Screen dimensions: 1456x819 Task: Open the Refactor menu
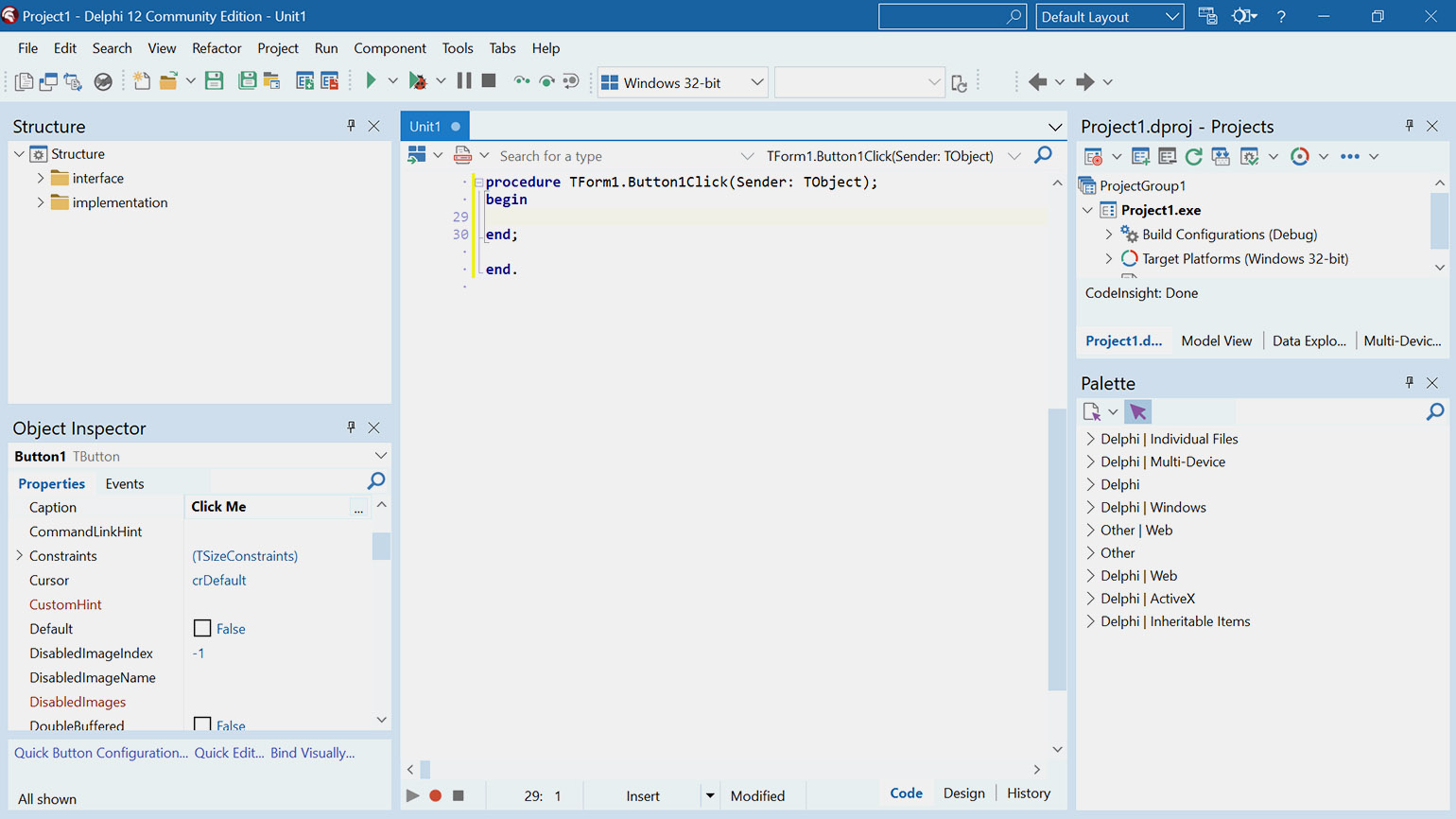coord(217,48)
